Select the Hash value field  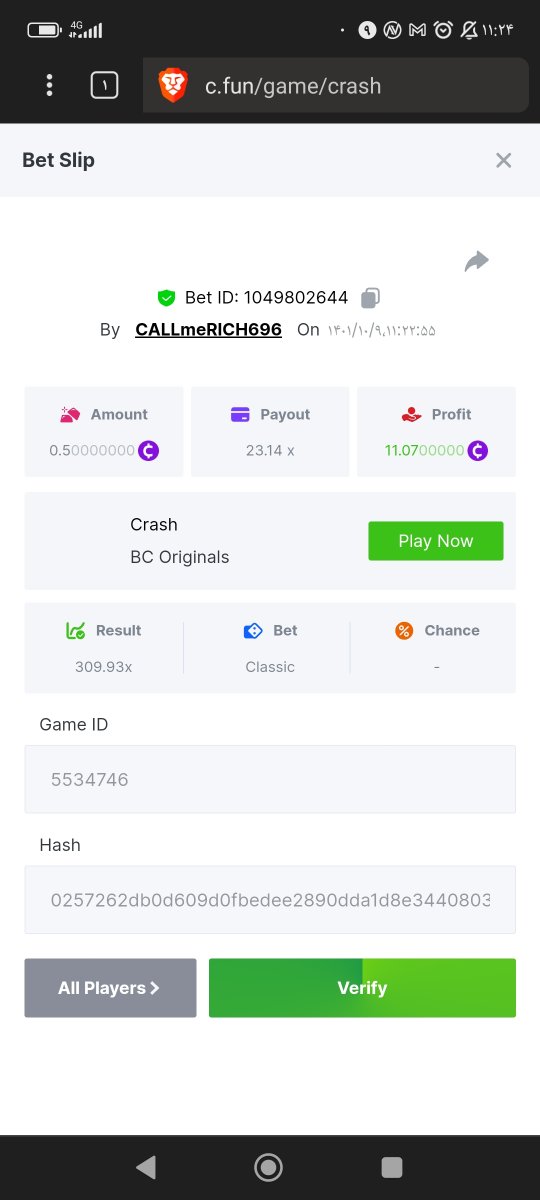270,900
